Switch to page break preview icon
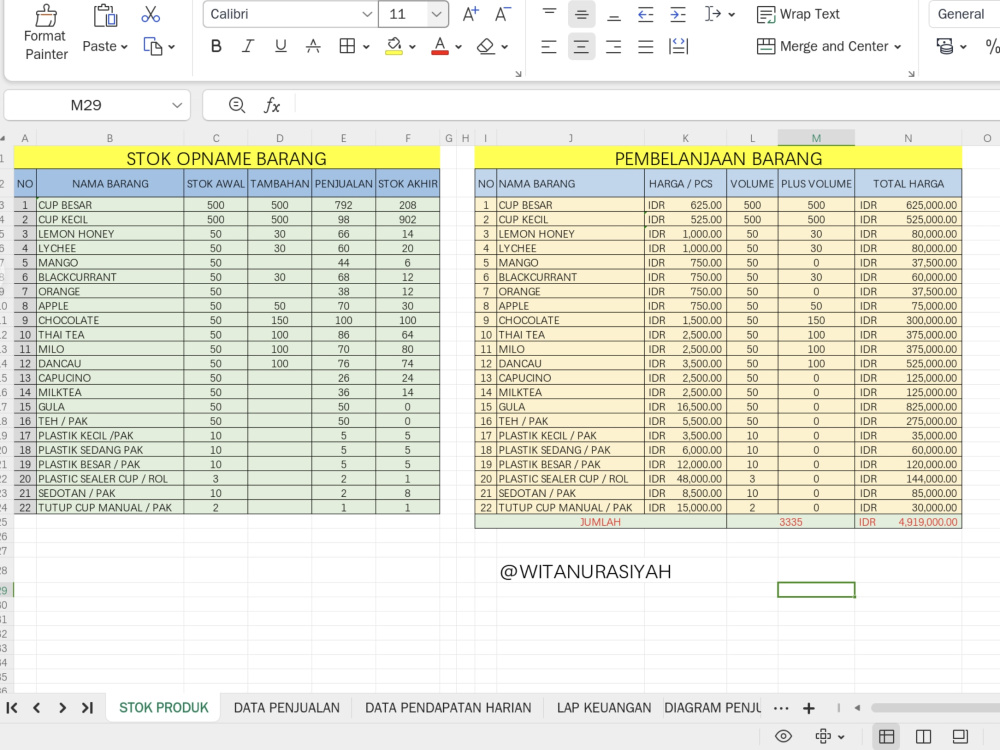Viewport: 1000px width, 750px height. click(923, 737)
